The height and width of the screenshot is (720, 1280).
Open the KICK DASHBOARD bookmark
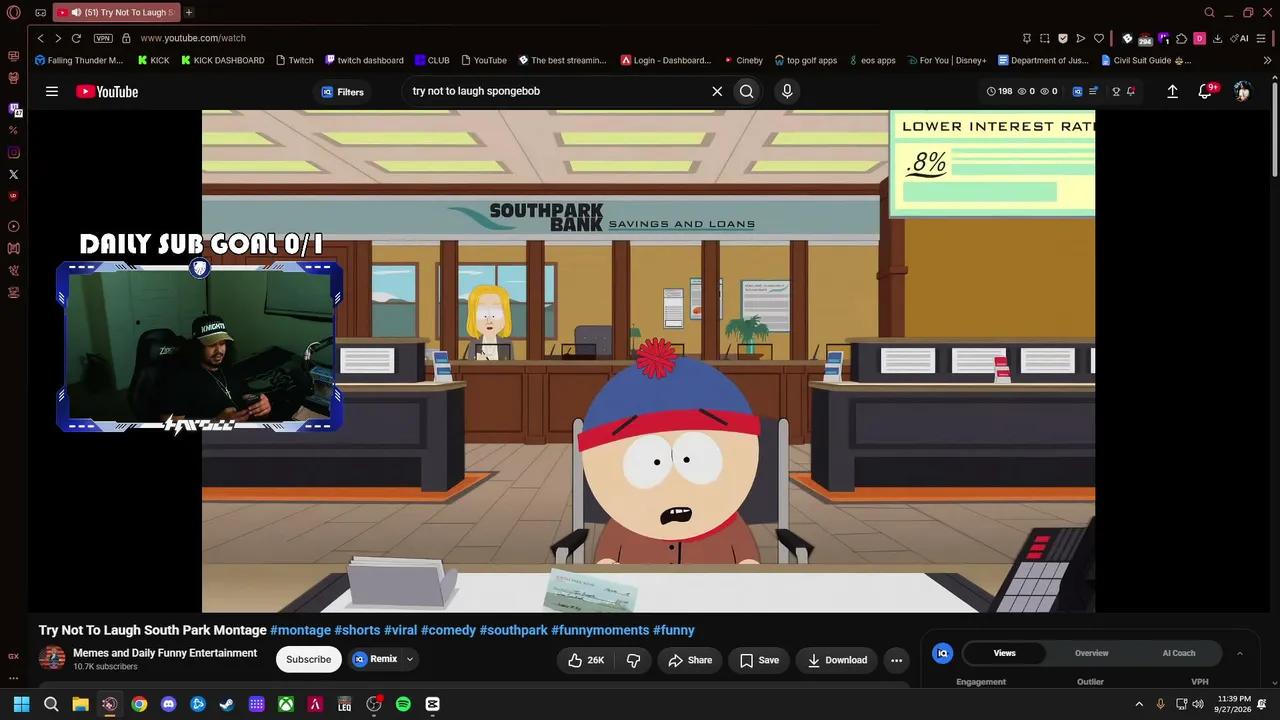tap(222, 60)
